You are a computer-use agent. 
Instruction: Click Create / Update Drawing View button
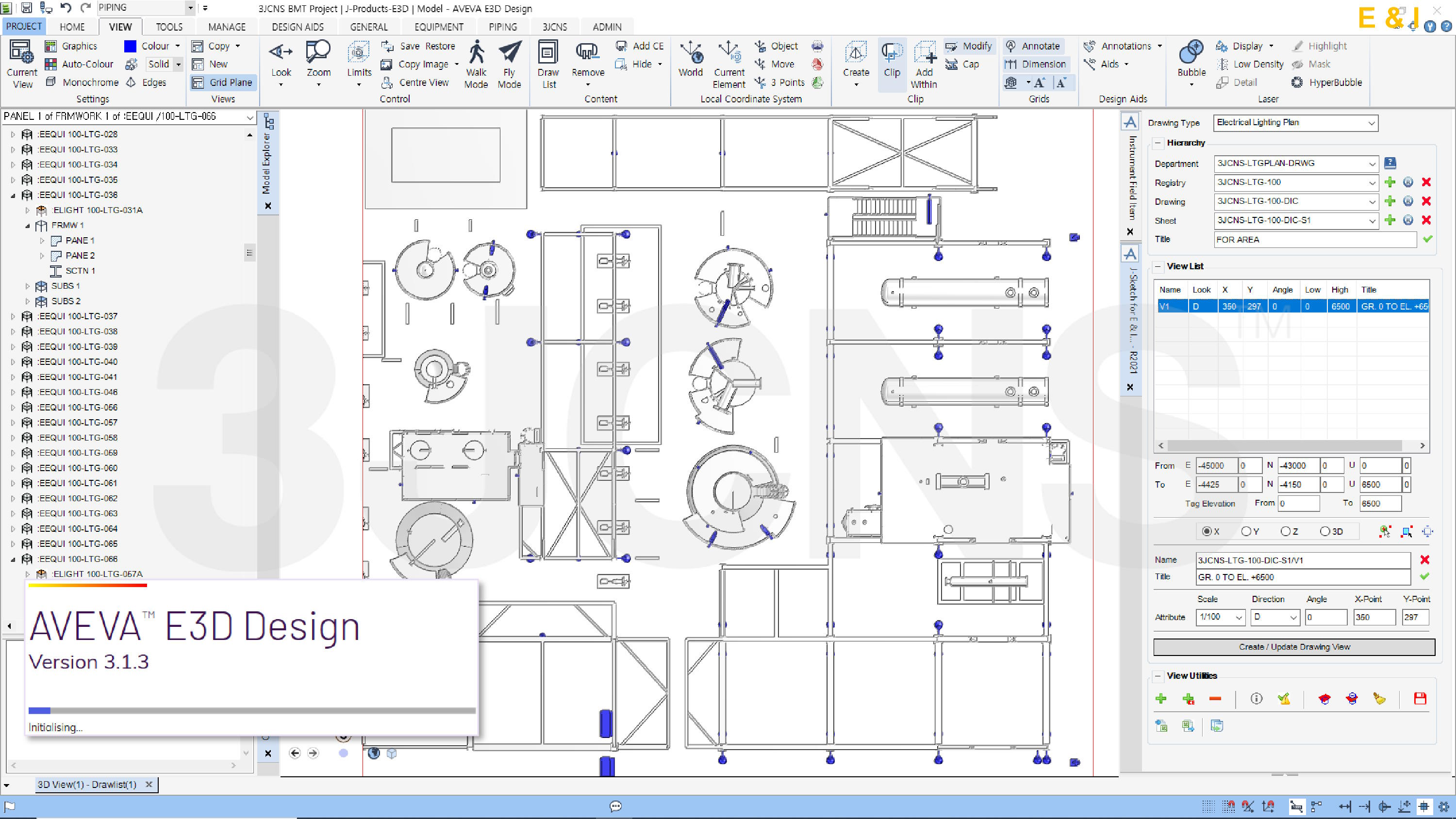pyautogui.click(x=1294, y=647)
